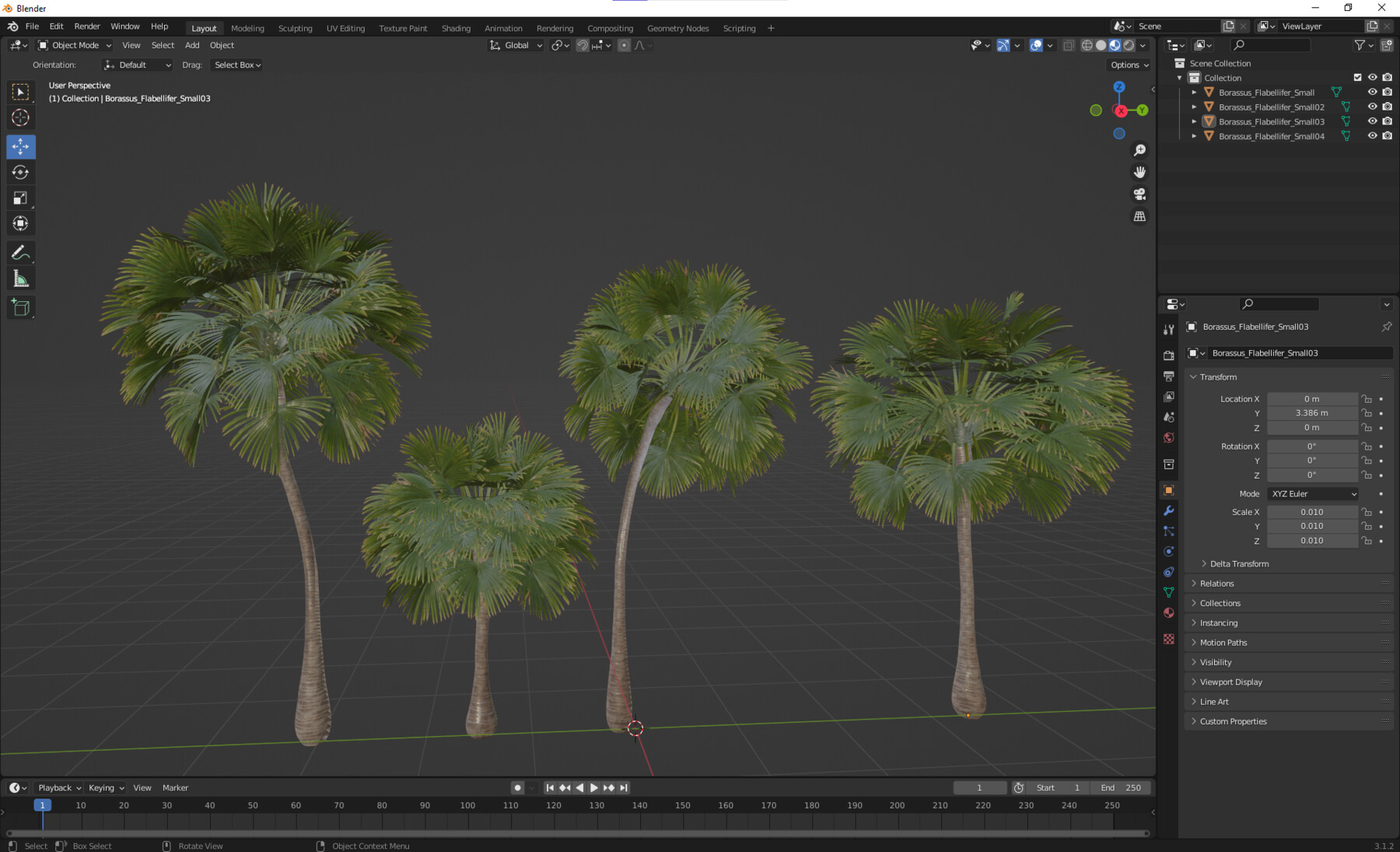
Task: Open the Modifier Properties wrench tab
Action: pos(1169,511)
